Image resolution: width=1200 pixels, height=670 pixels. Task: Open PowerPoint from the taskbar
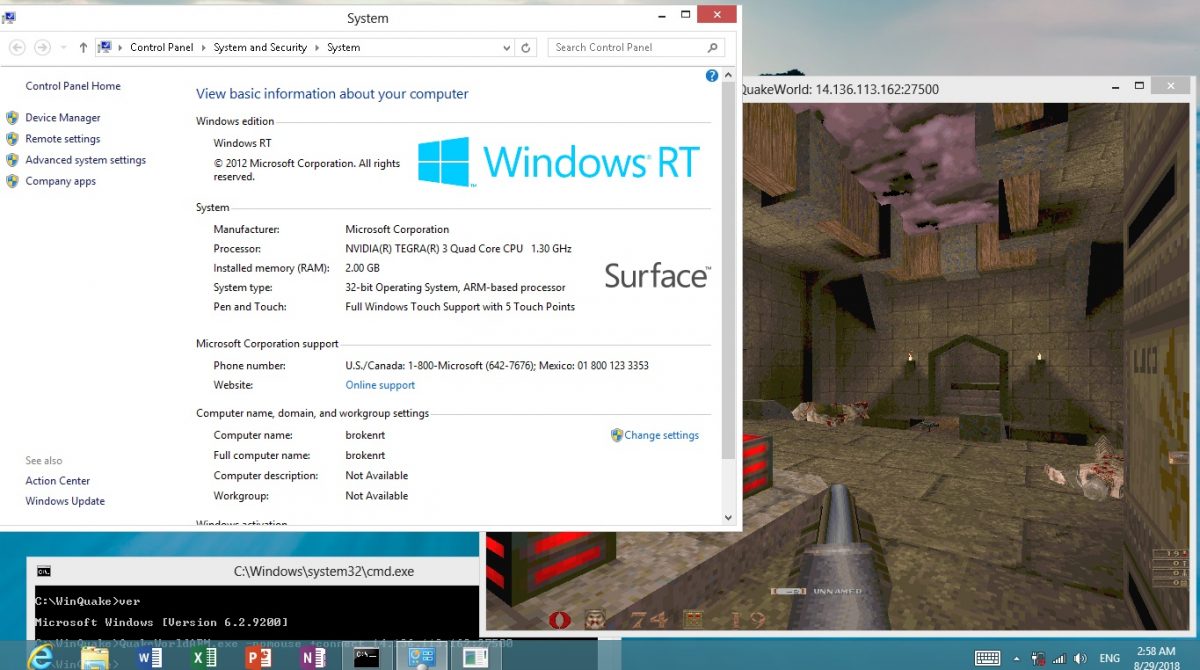256,657
